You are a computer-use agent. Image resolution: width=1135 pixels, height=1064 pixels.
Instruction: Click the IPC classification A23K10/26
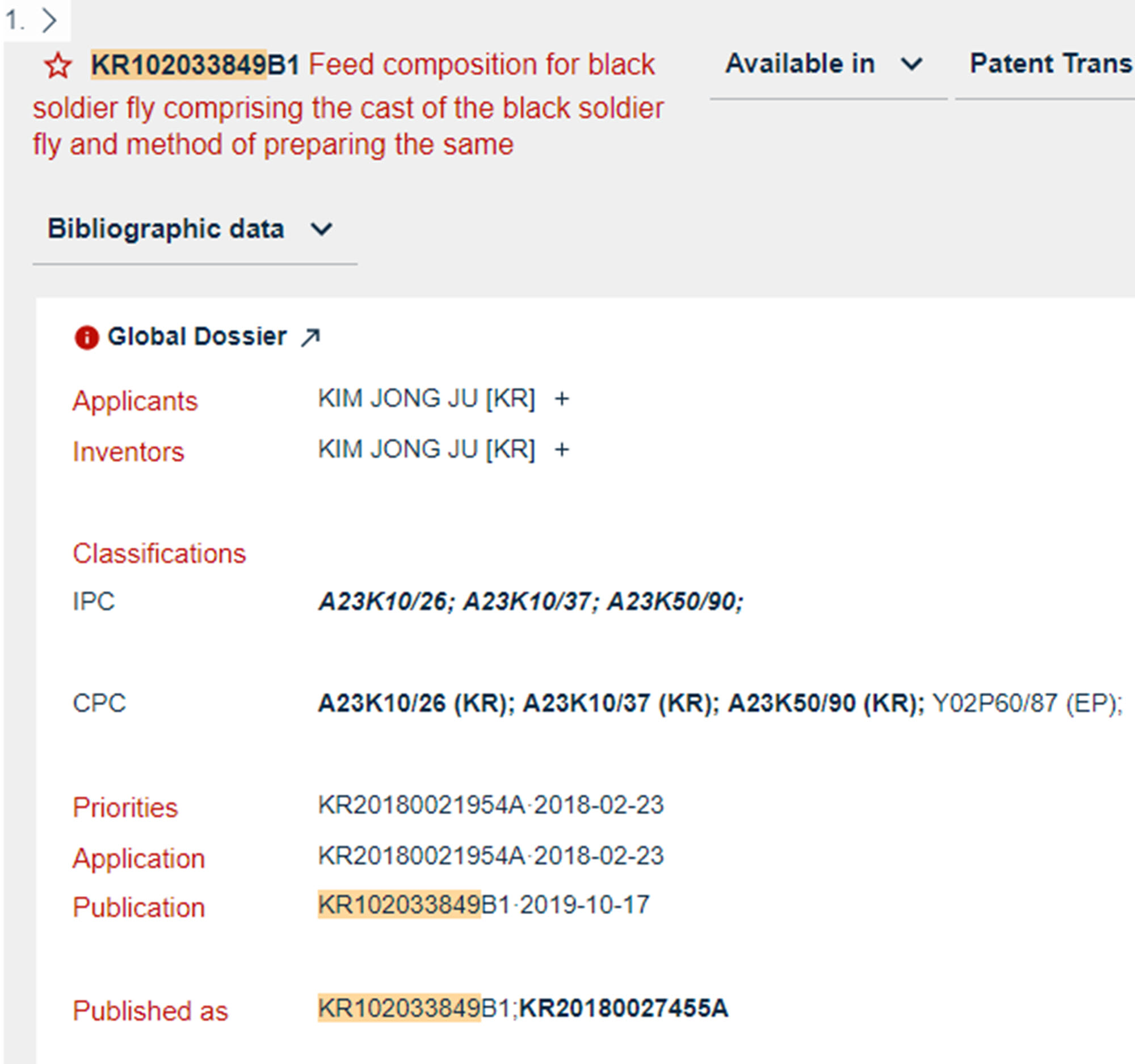(x=383, y=602)
